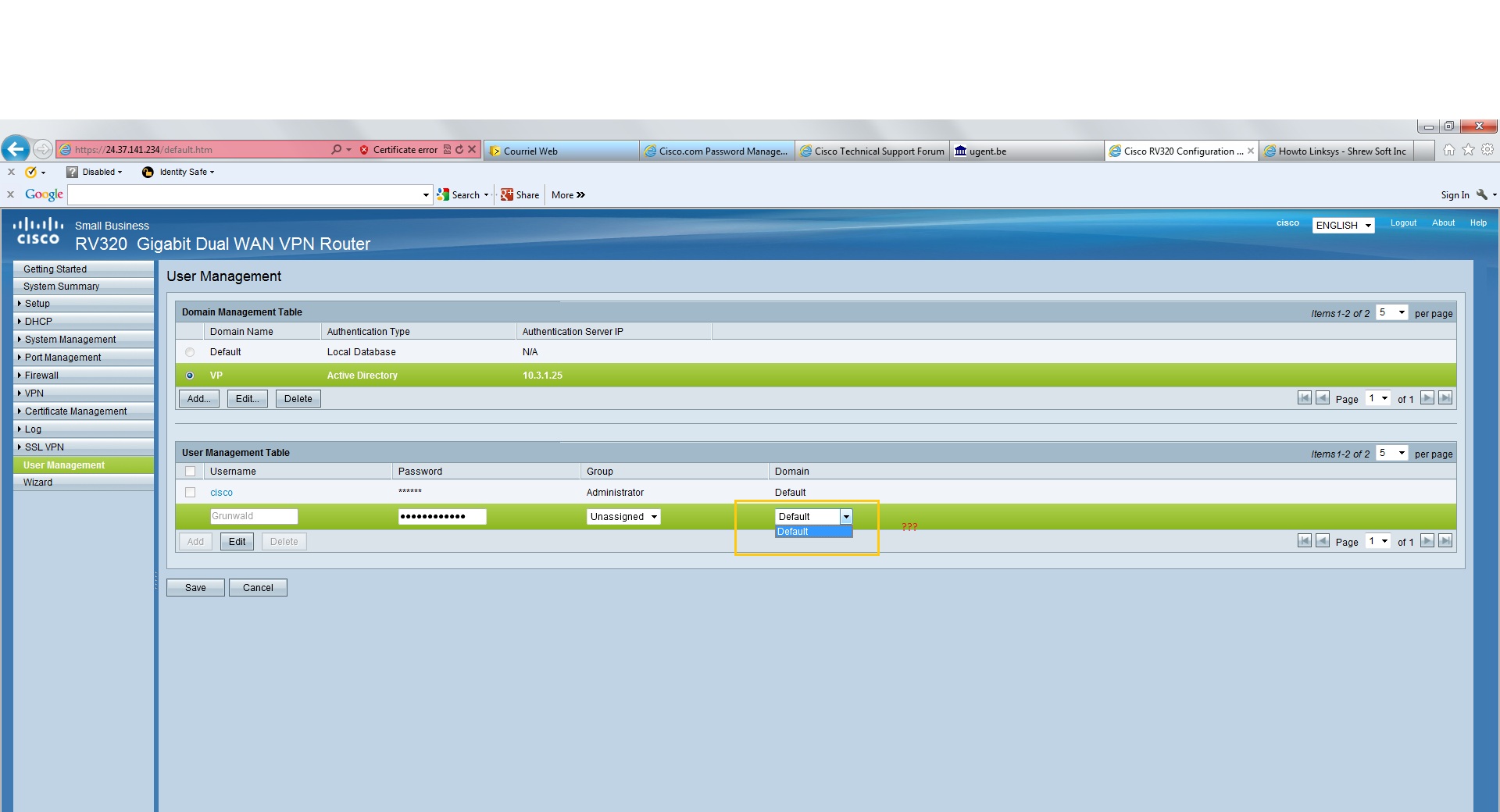Image resolution: width=1500 pixels, height=812 pixels.
Task: Go to next page in Domain Management Table
Action: click(1427, 398)
